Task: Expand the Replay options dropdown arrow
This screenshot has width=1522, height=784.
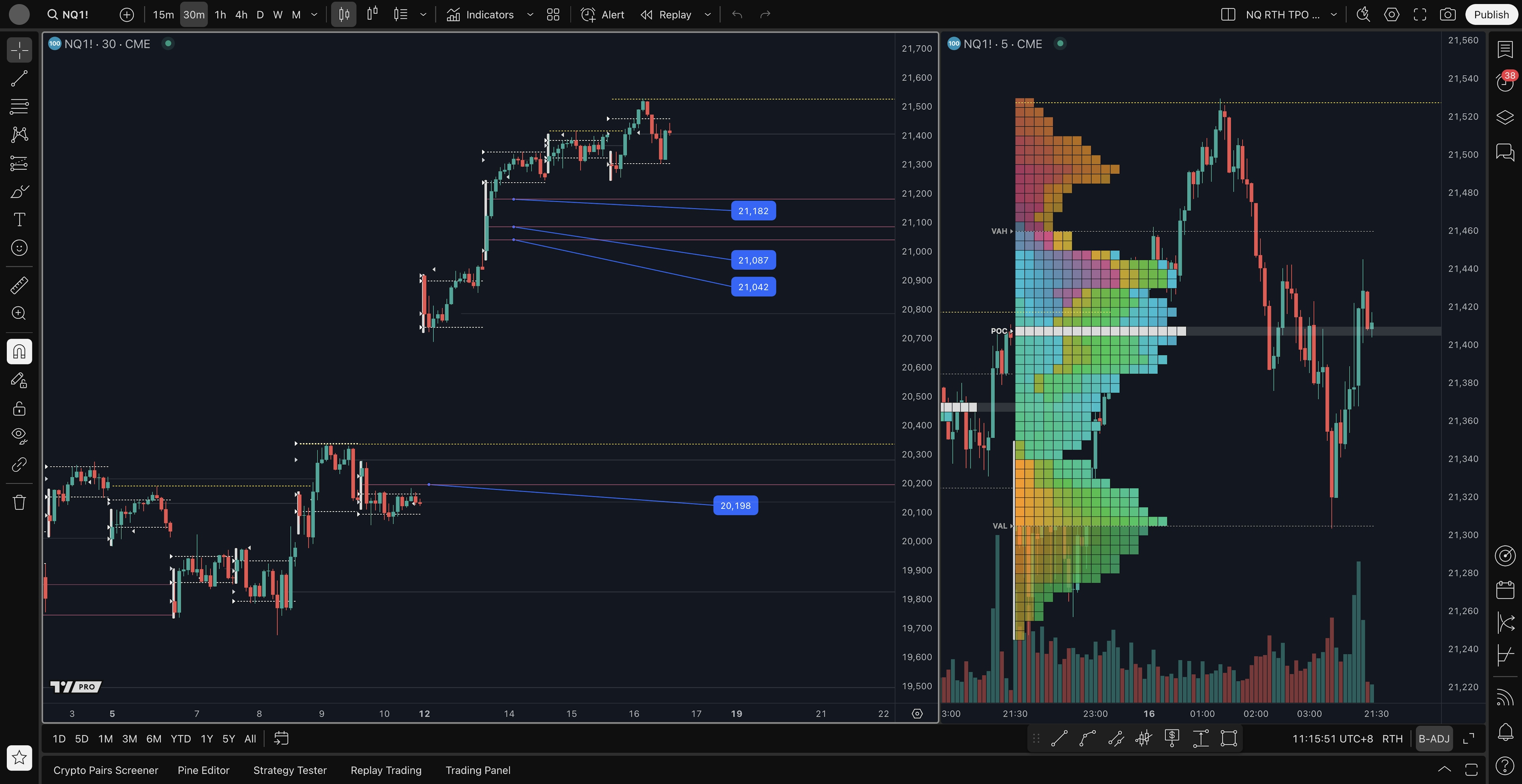Action: point(707,15)
